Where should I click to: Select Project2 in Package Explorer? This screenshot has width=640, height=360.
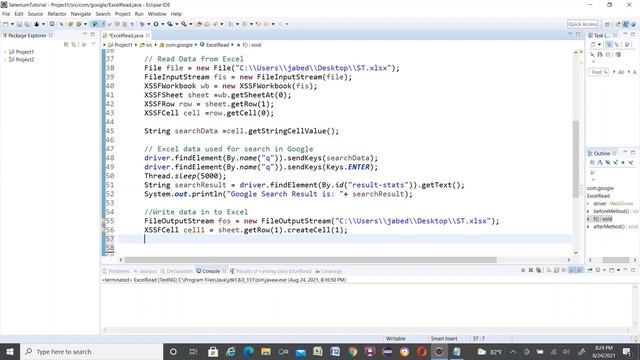(24, 60)
